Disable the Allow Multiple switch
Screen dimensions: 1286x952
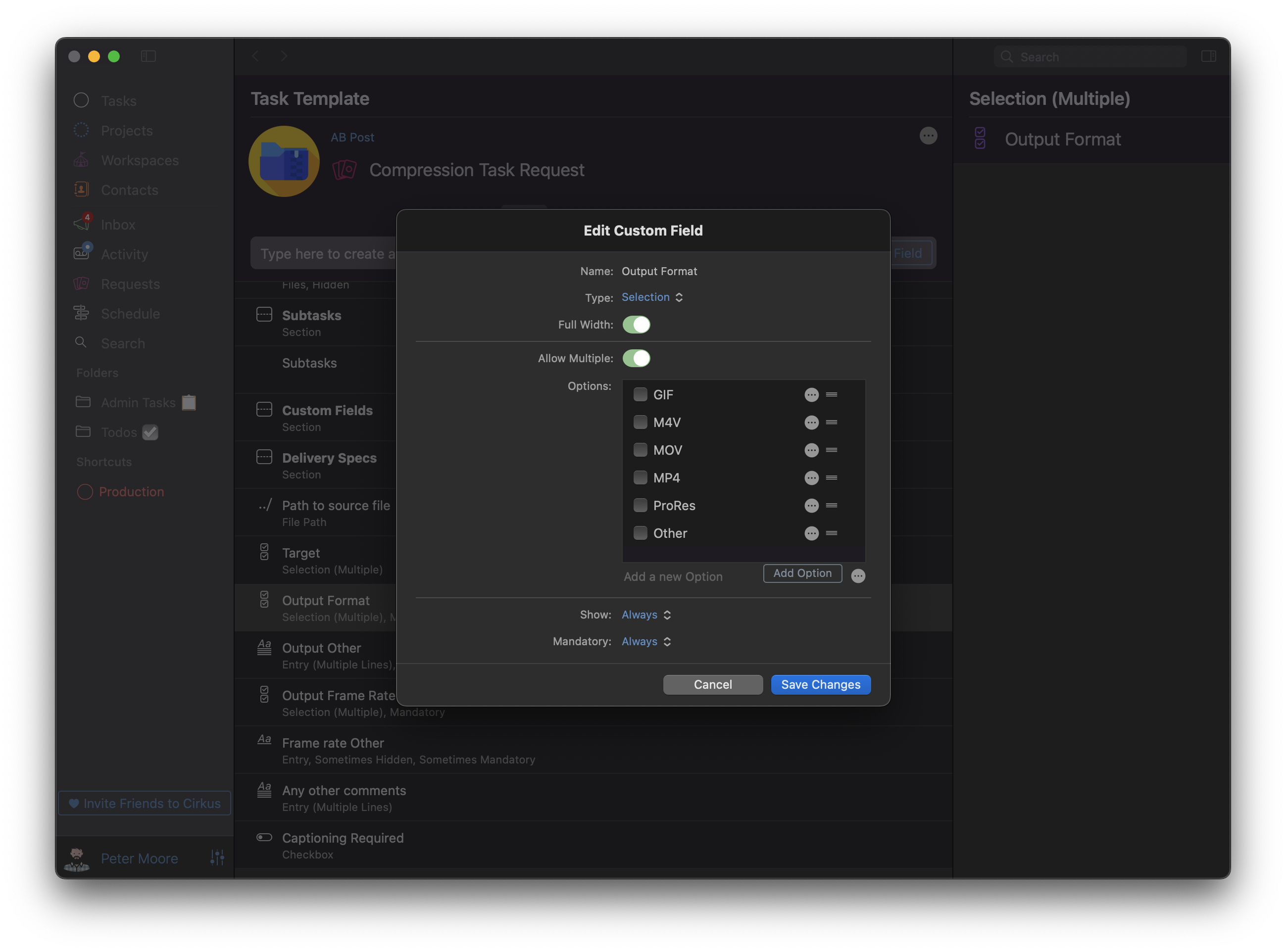point(636,358)
